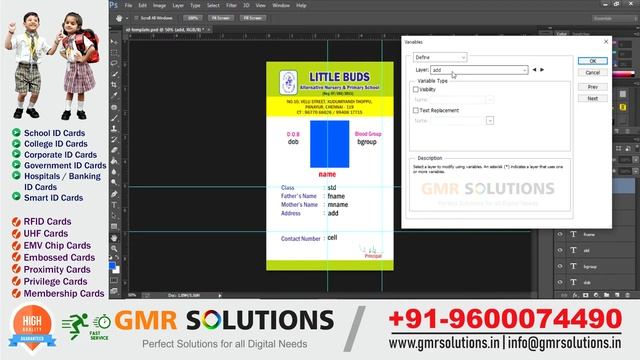Open the Window menu
Viewport: 640px width, 360px height.
tap(281, 5)
